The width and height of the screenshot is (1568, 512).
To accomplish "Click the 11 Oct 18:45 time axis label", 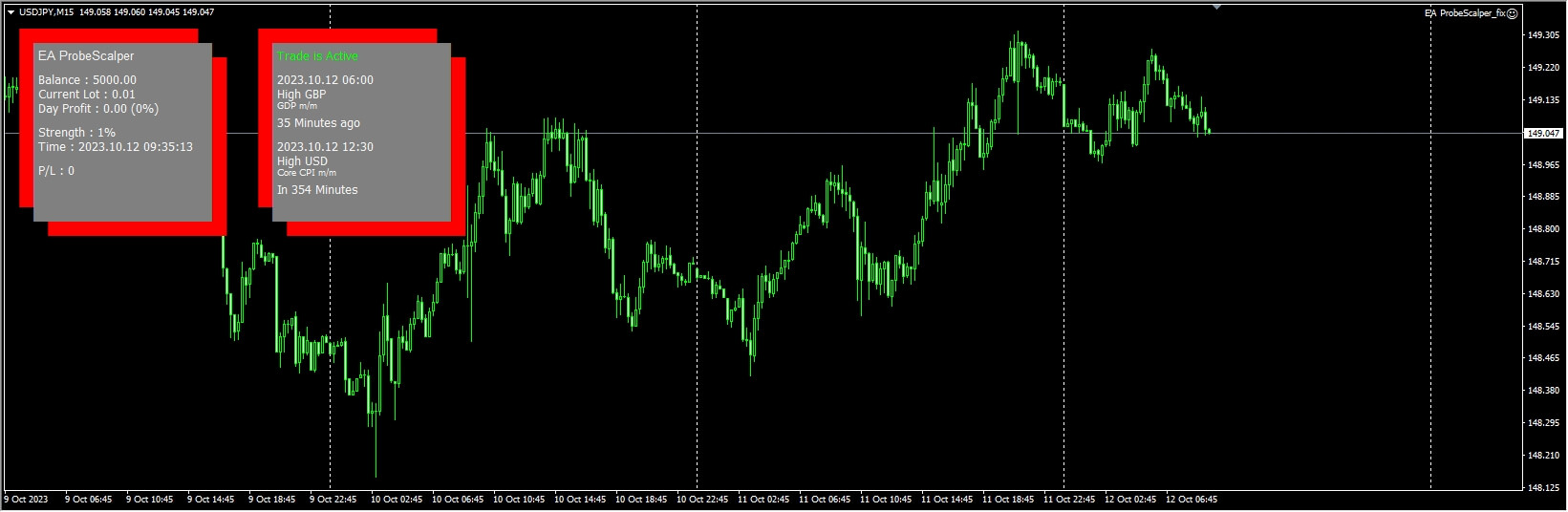I will (x=1008, y=500).
